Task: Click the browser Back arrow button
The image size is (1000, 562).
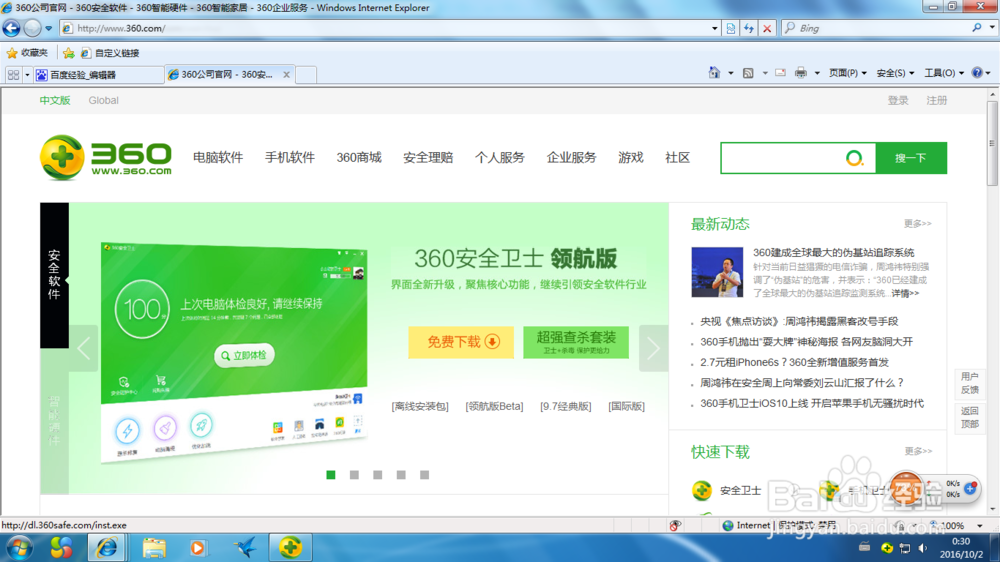Action: pos(11,28)
